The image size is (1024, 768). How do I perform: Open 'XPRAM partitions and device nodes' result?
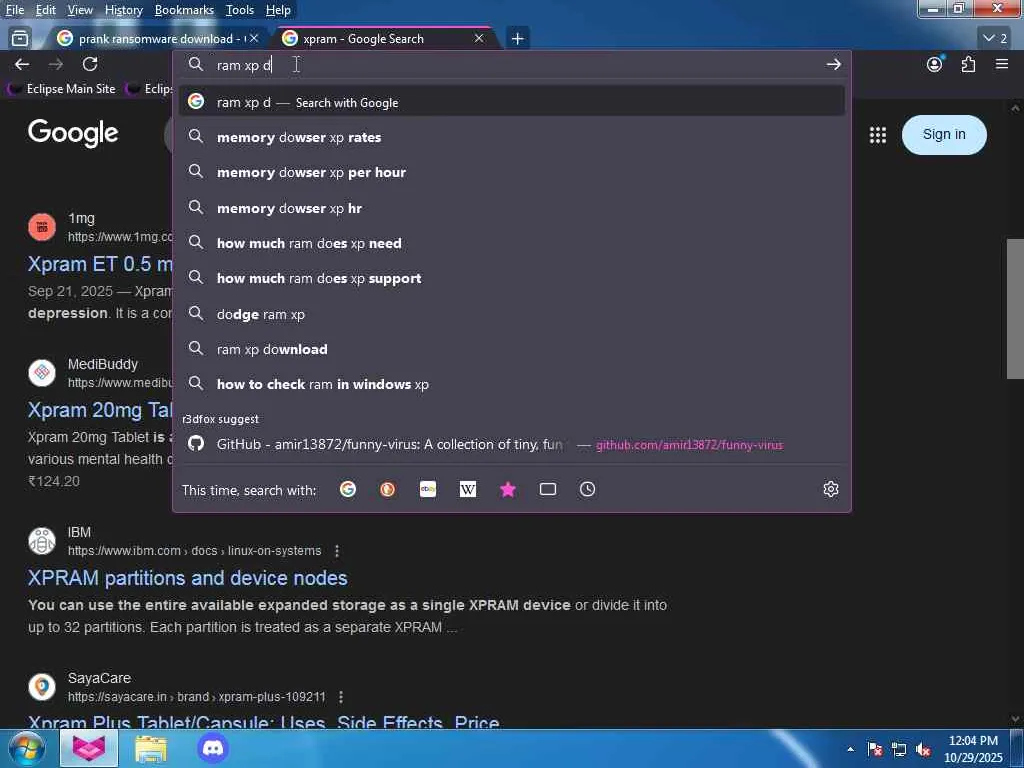coord(187,578)
